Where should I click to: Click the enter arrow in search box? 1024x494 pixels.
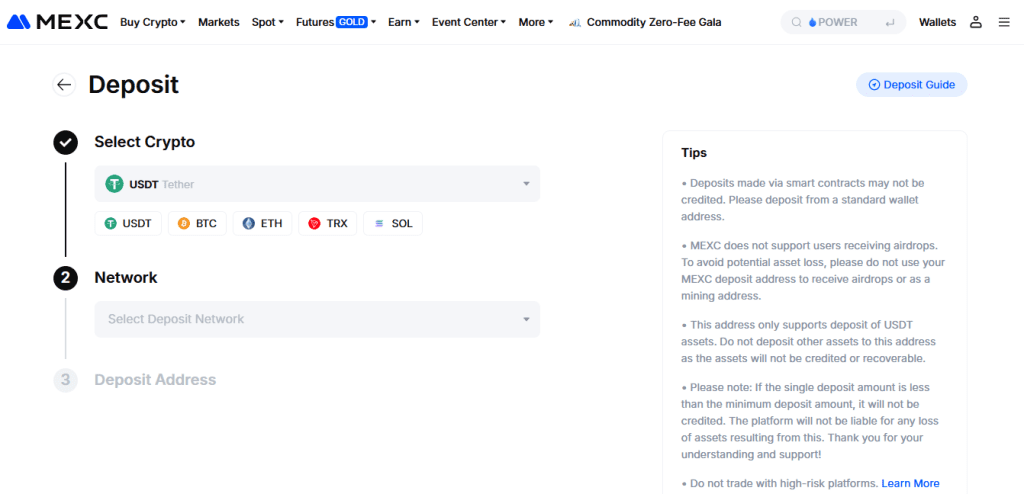point(889,23)
